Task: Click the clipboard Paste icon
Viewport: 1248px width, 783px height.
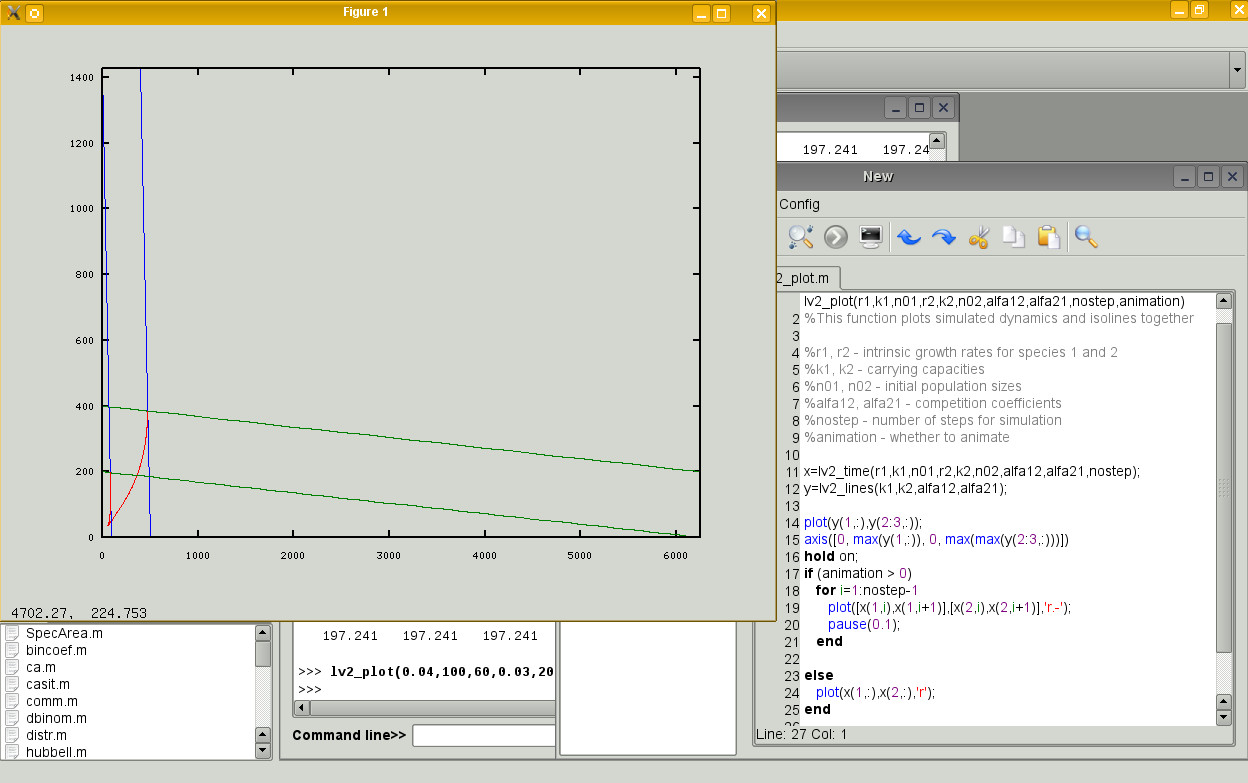Action: click(x=1048, y=237)
